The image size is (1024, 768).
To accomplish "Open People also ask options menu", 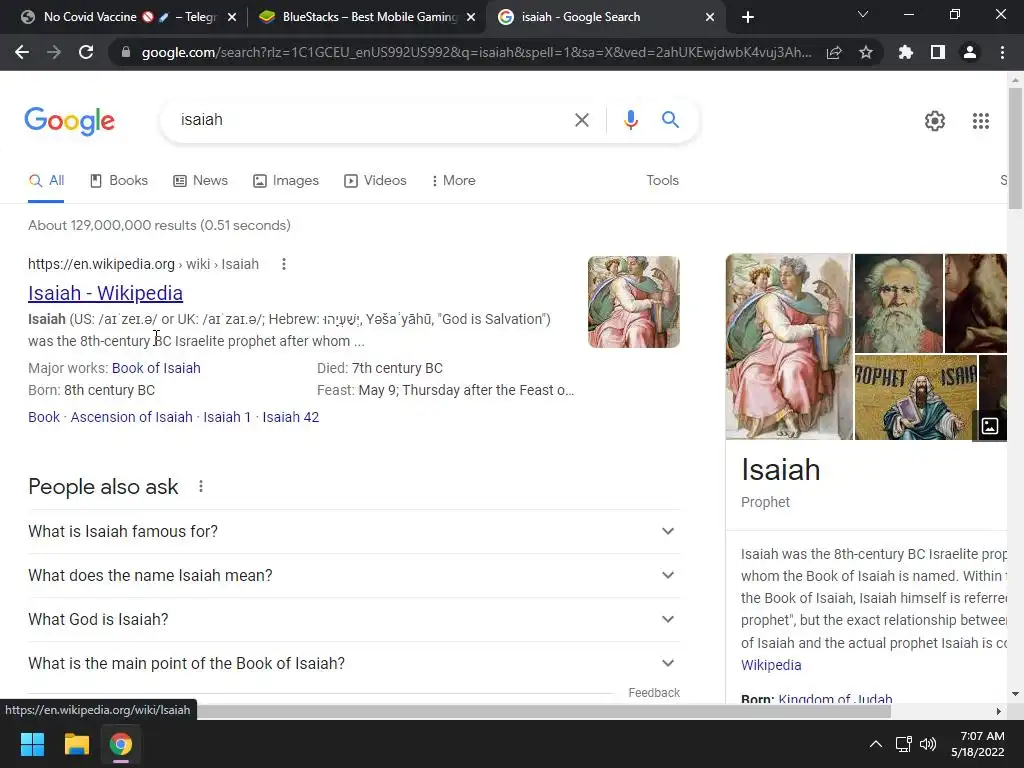I will [201, 487].
